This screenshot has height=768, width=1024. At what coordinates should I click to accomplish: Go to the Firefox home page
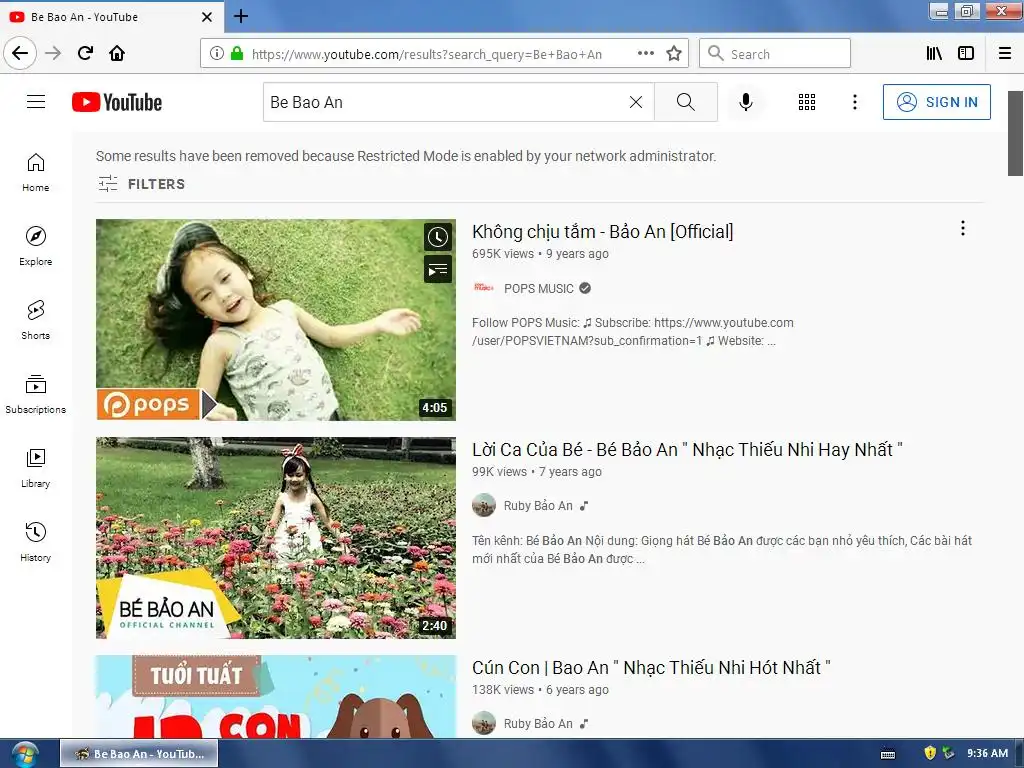point(117,53)
